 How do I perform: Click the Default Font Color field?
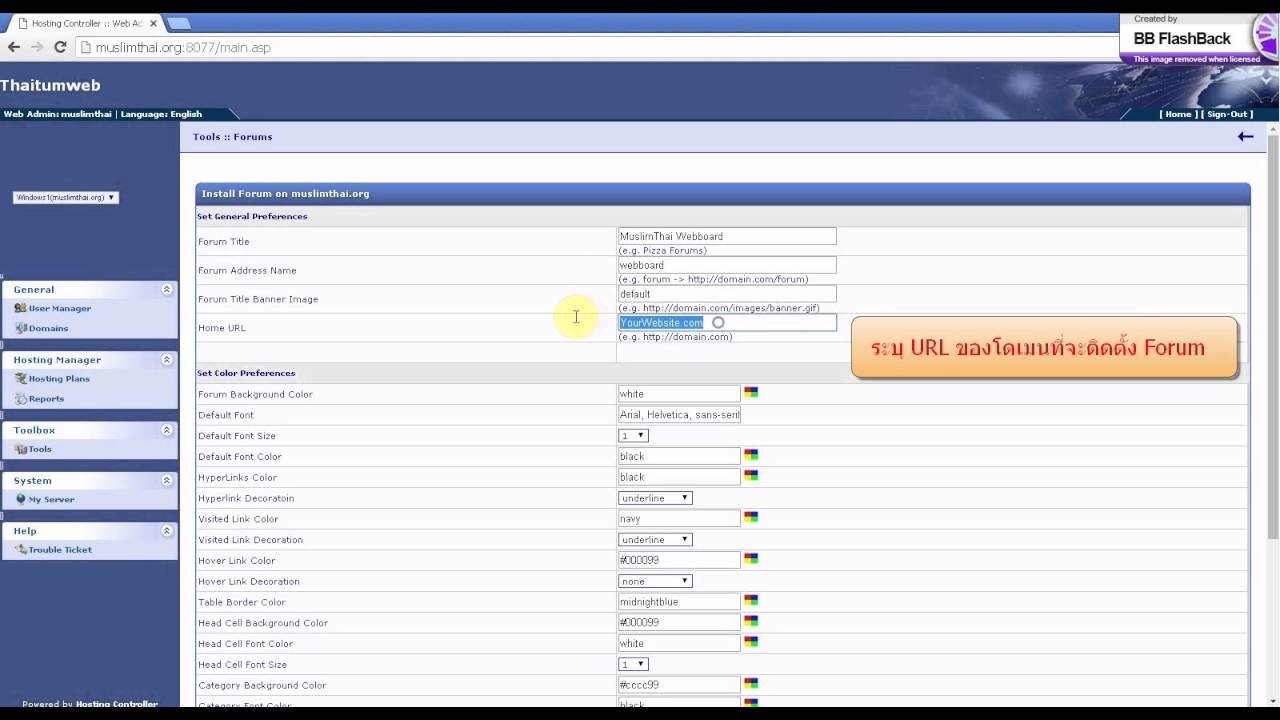click(x=679, y=456)
